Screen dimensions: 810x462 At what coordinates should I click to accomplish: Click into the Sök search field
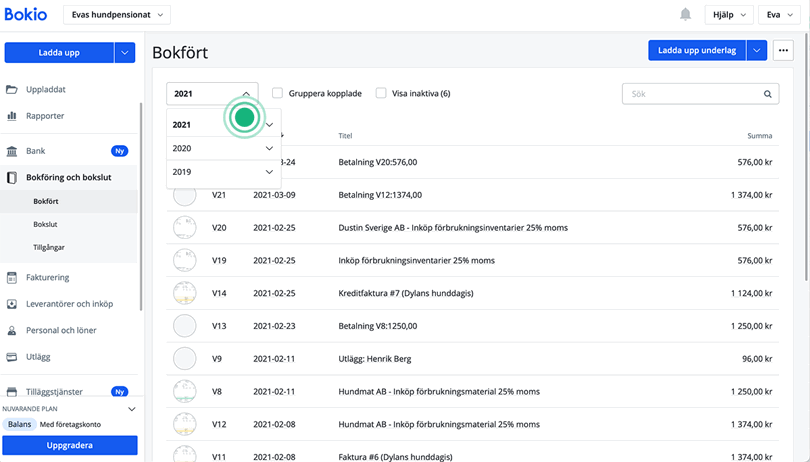tap(690, 94)
